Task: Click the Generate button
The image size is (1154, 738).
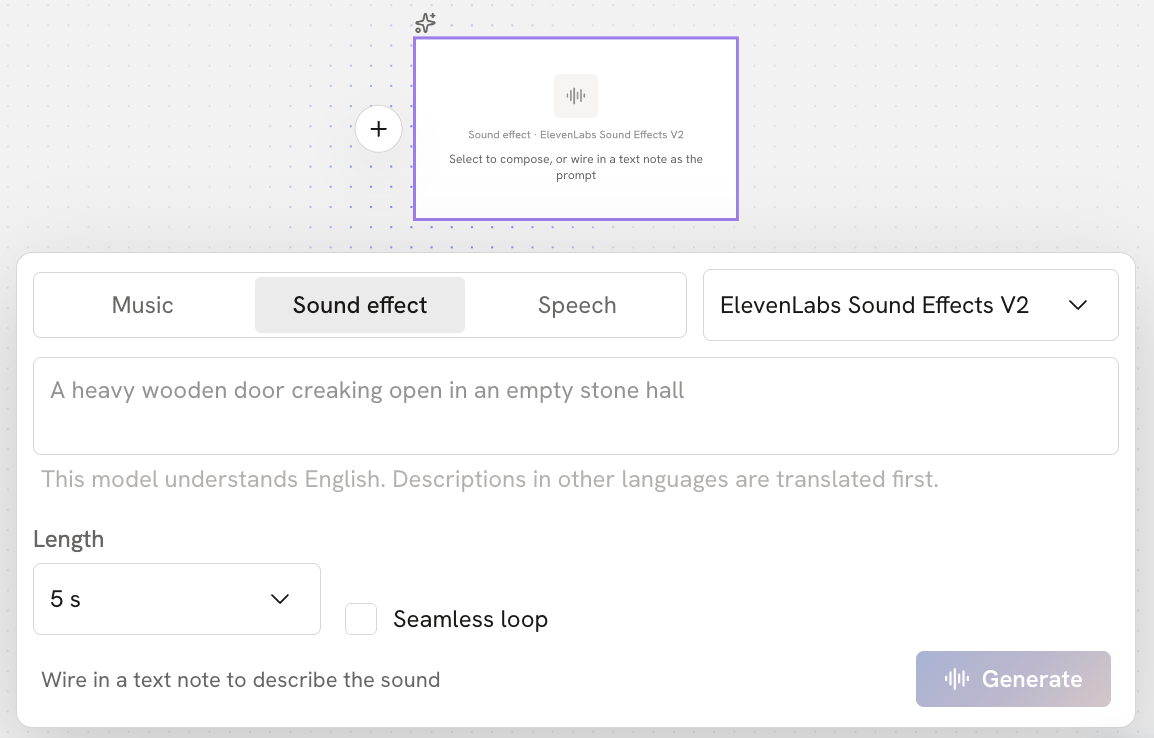Action: (1013, 678)
